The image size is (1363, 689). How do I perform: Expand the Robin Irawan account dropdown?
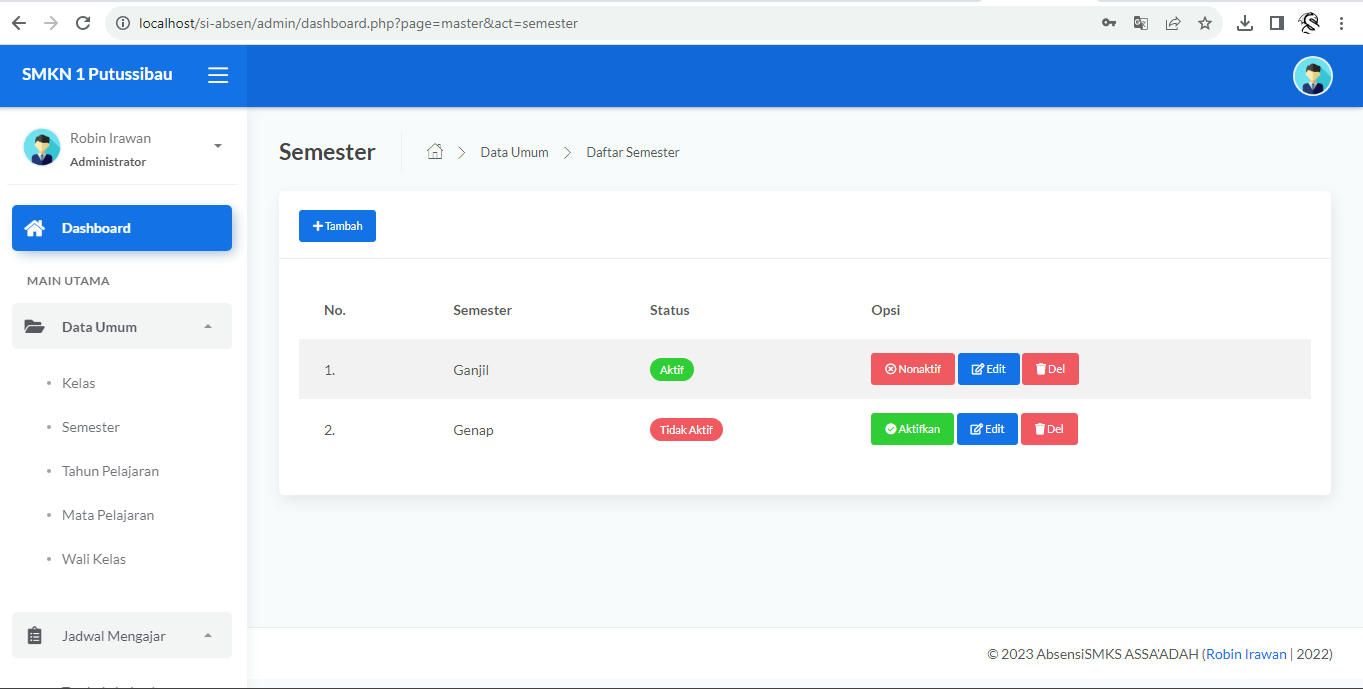217,145
